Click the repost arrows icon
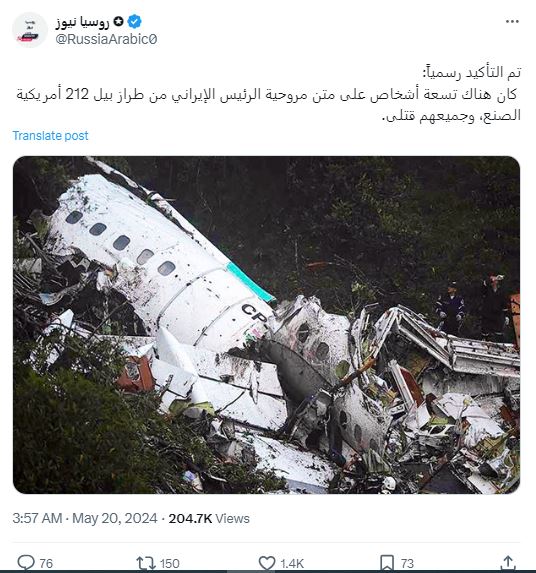536x573 pixels. (146, 563)
